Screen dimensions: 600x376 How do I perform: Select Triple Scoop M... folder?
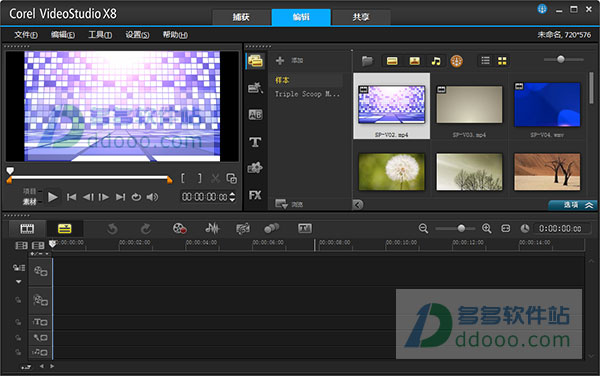[307, 94]
